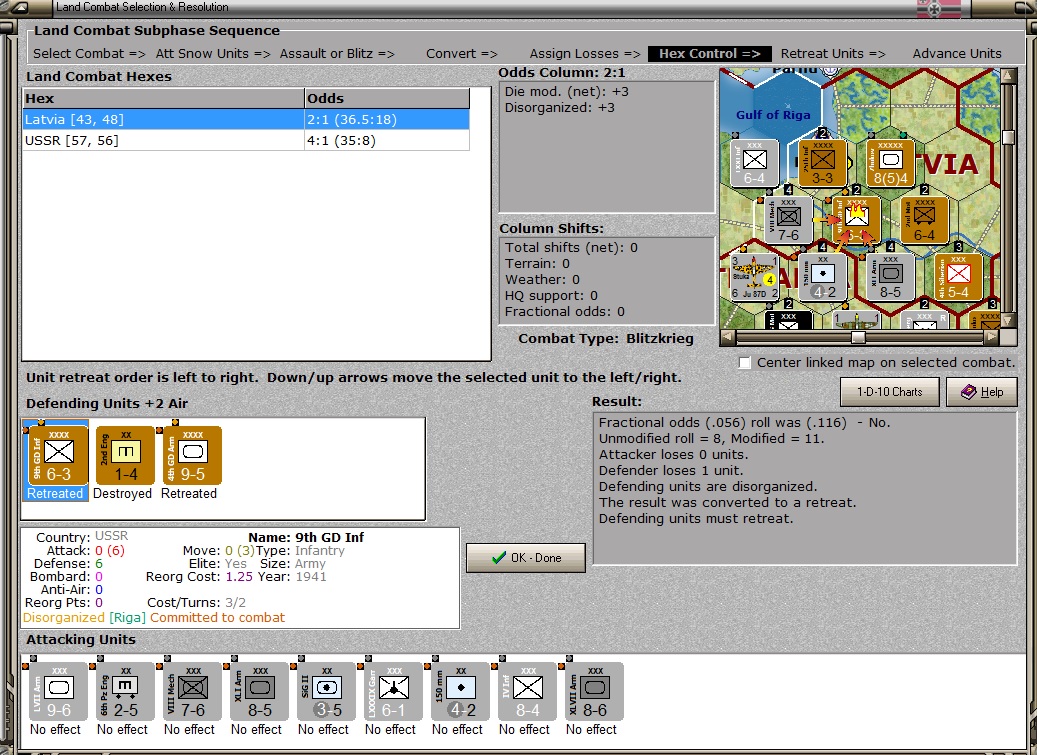Screen dimensions: 1037x755
Task: Click the help book icon
Action: [968, 392]
